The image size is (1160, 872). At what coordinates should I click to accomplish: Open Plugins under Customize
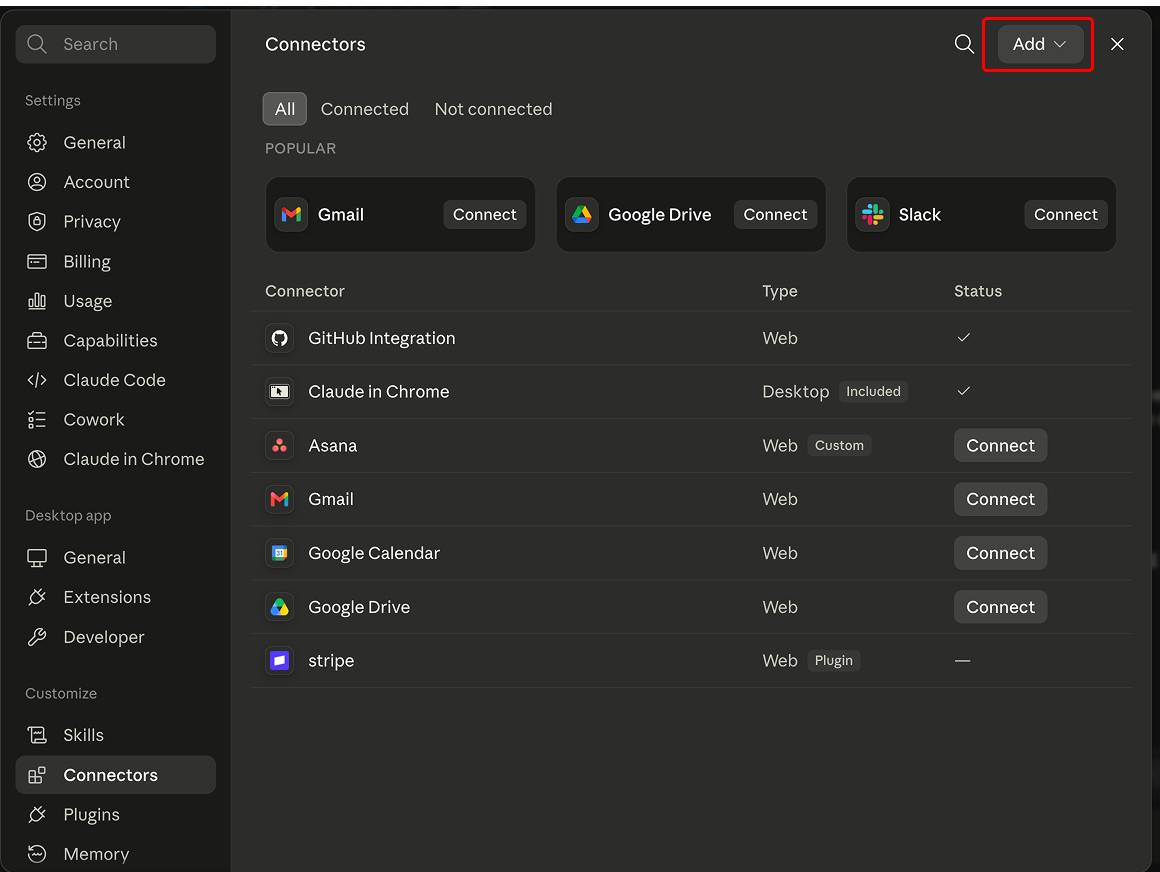(115, 814)
